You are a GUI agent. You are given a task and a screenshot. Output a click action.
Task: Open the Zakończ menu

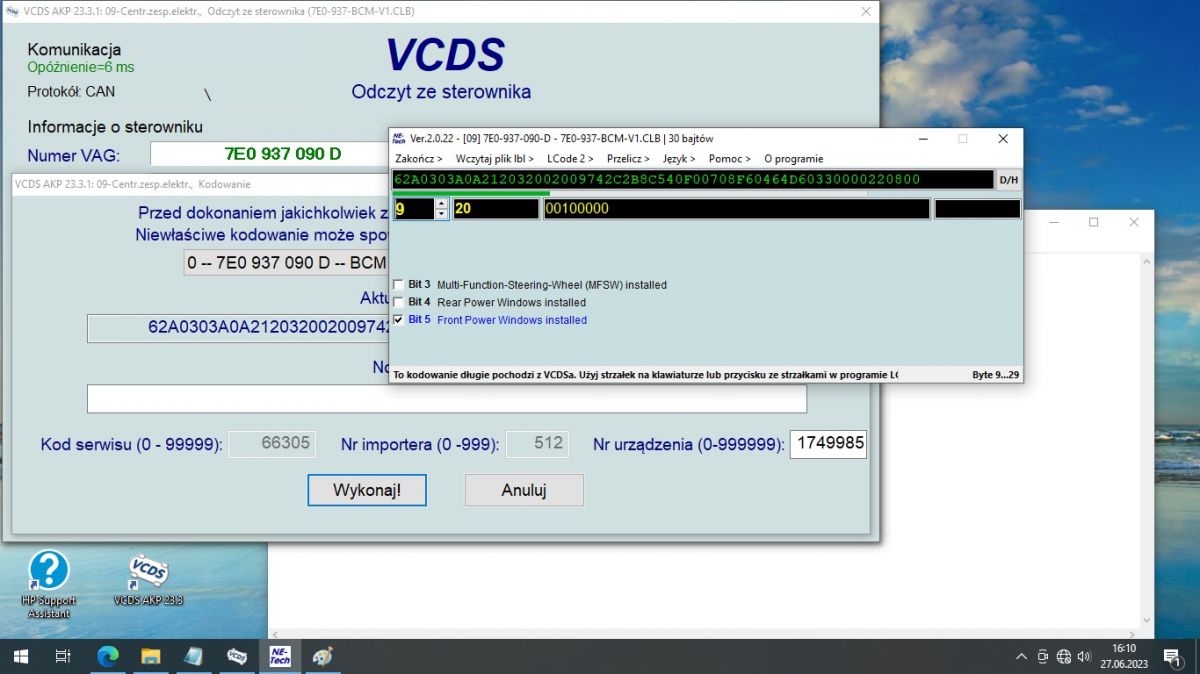coord(419,159)
